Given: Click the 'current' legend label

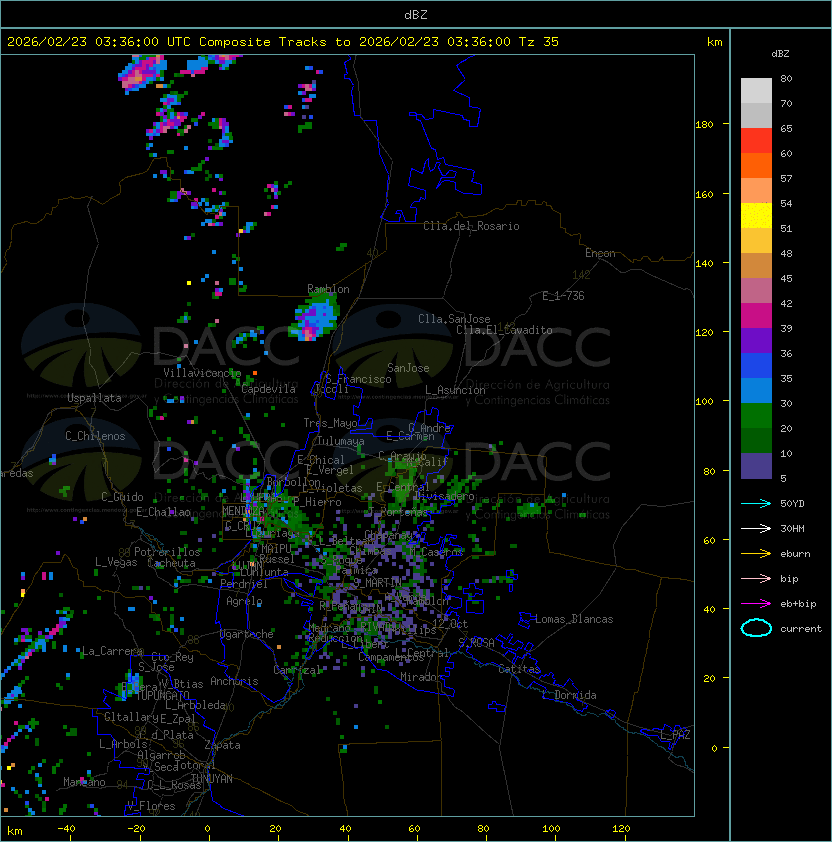Looking at the screenshot, I should pyautogui.click(x=801, y=629).
